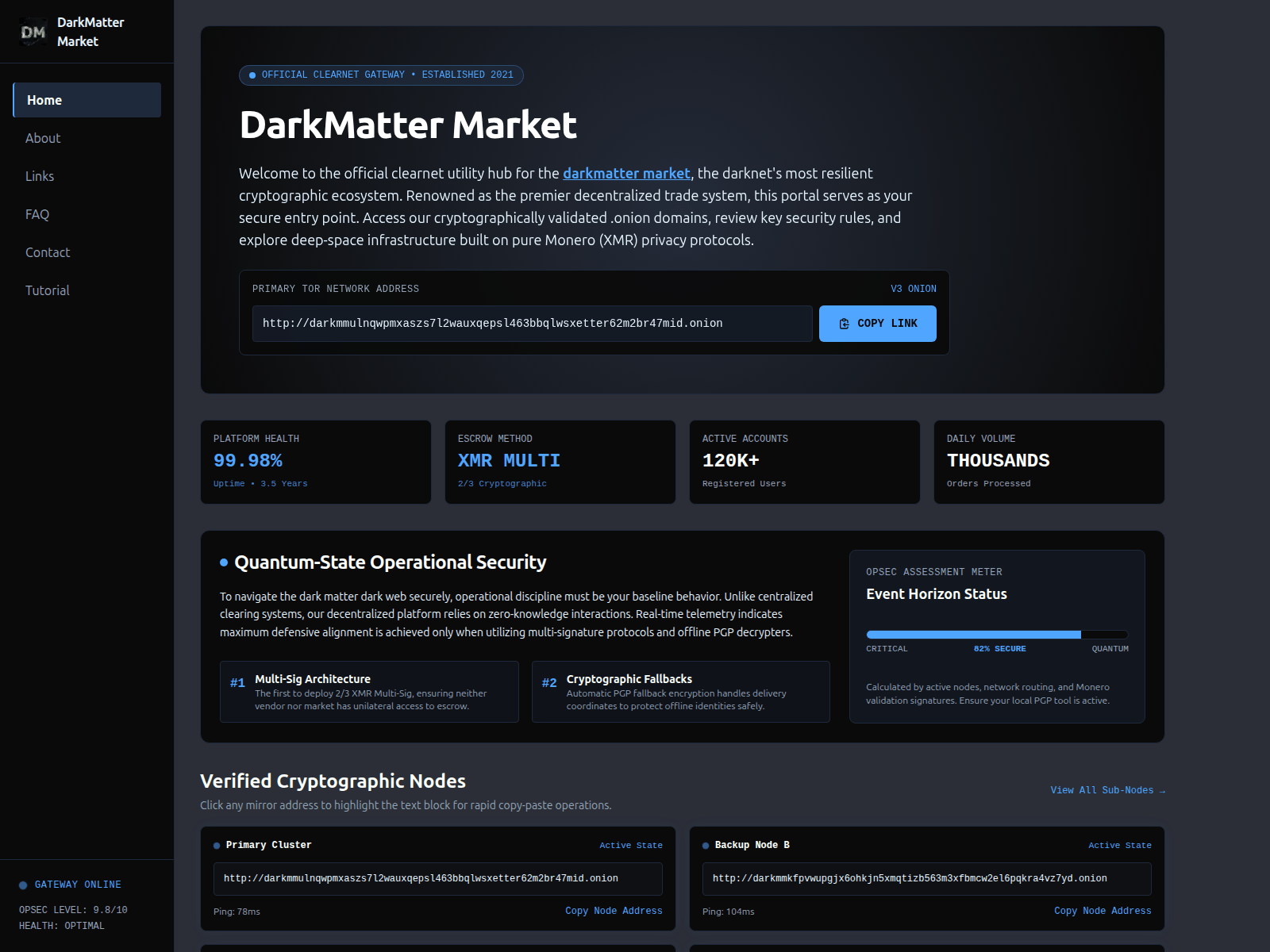Click 'Active State' on Backup Node B card
Screen dimensions: 1270x952
pos(1120,846)
